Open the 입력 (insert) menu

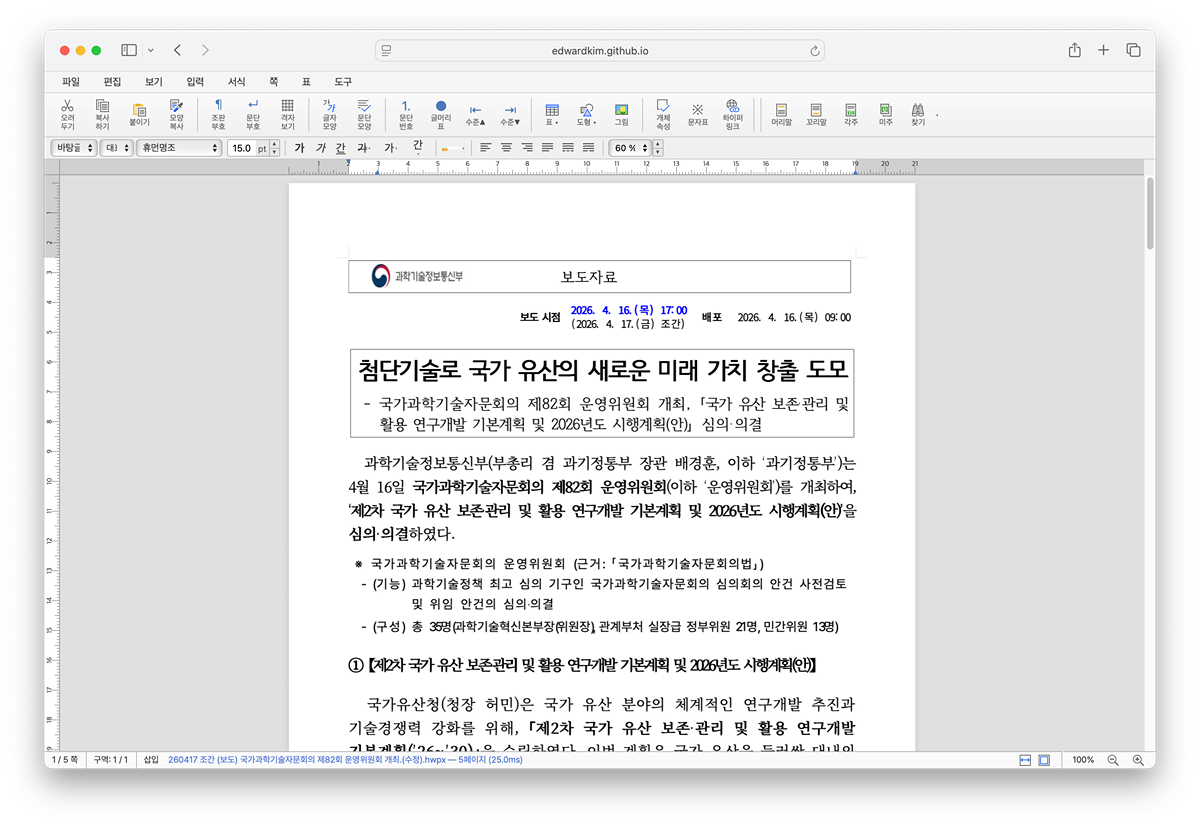(x=195, y=81)
